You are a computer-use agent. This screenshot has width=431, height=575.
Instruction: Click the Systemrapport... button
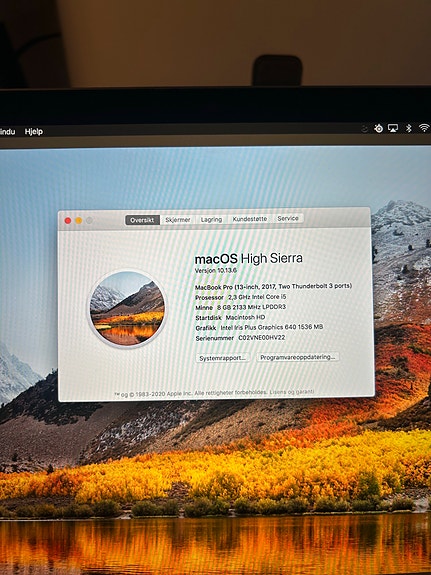click(x=222, y=358)
